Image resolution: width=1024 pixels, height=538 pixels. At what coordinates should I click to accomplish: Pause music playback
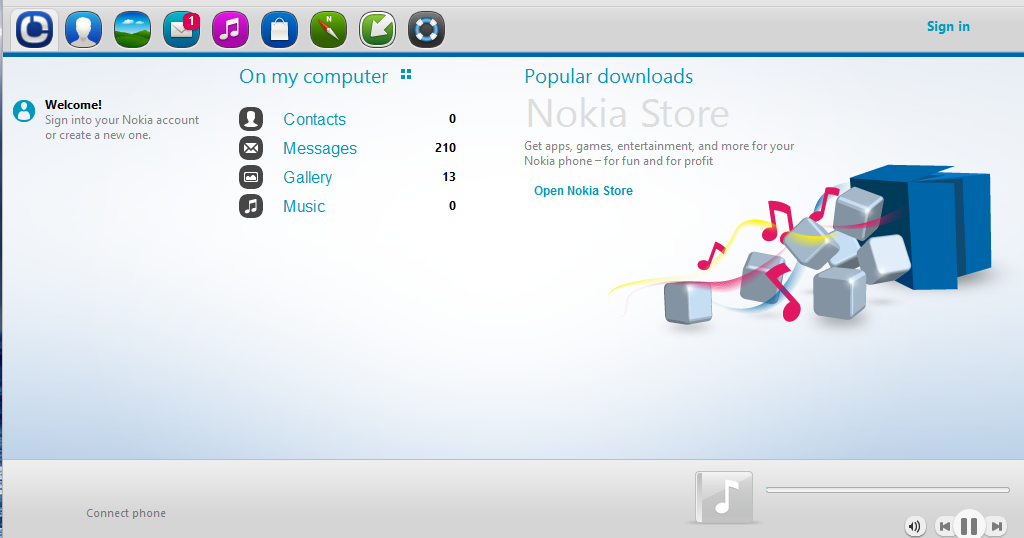point(969,525)
